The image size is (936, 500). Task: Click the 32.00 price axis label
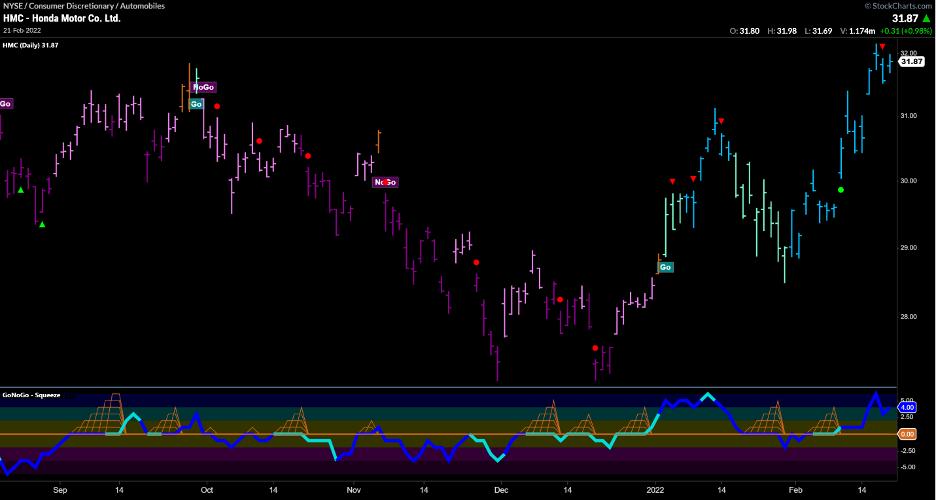pyautogui.click(x=908, y=53)
